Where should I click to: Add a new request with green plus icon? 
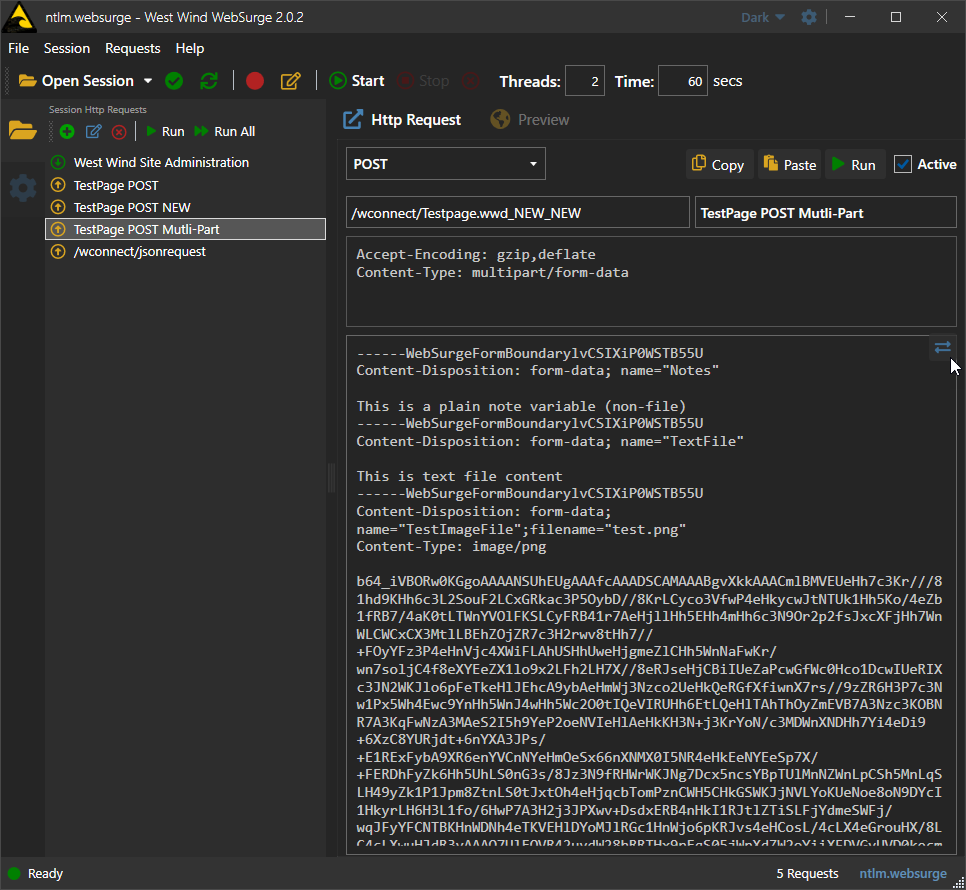[67, 131]
